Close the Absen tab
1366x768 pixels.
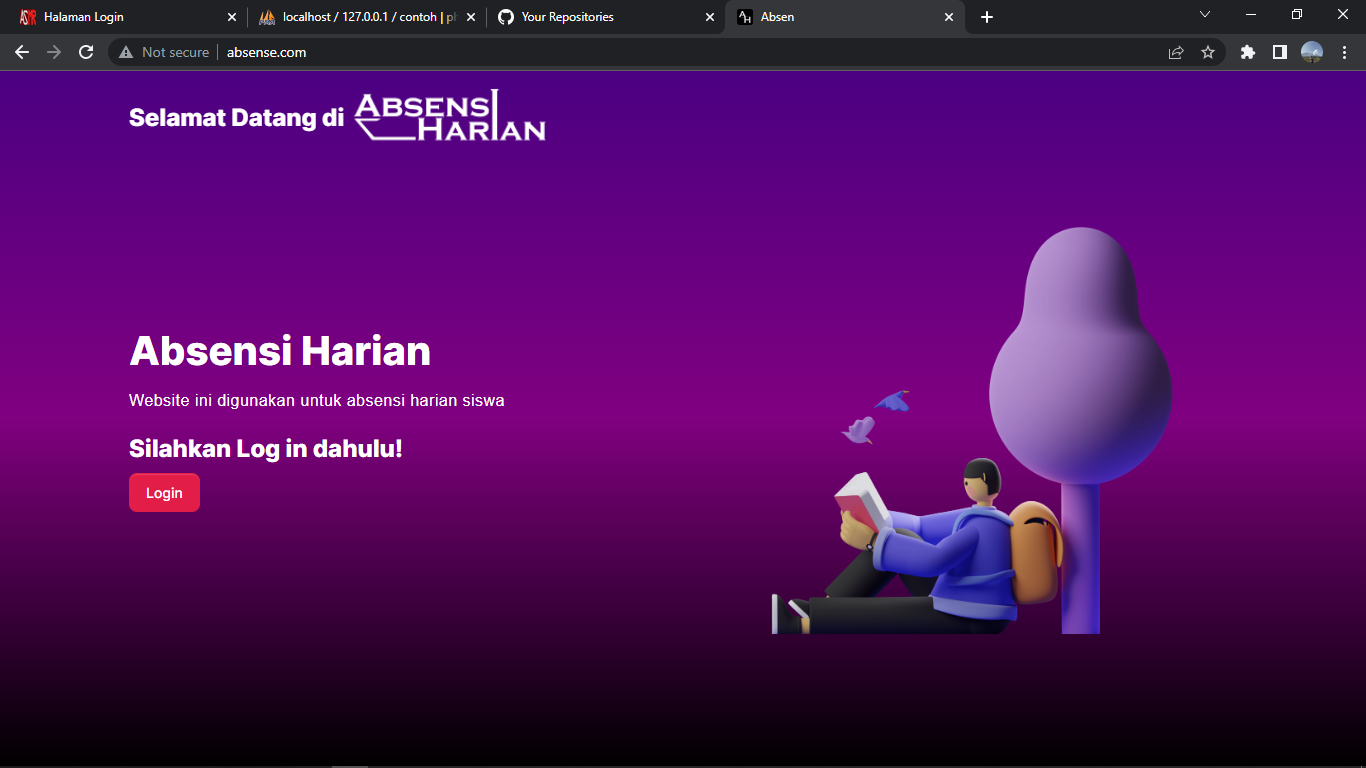coord(949,17)
